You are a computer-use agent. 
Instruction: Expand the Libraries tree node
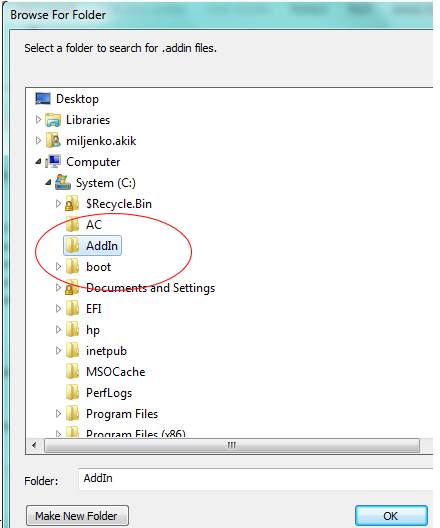click(x=38, y=120)
